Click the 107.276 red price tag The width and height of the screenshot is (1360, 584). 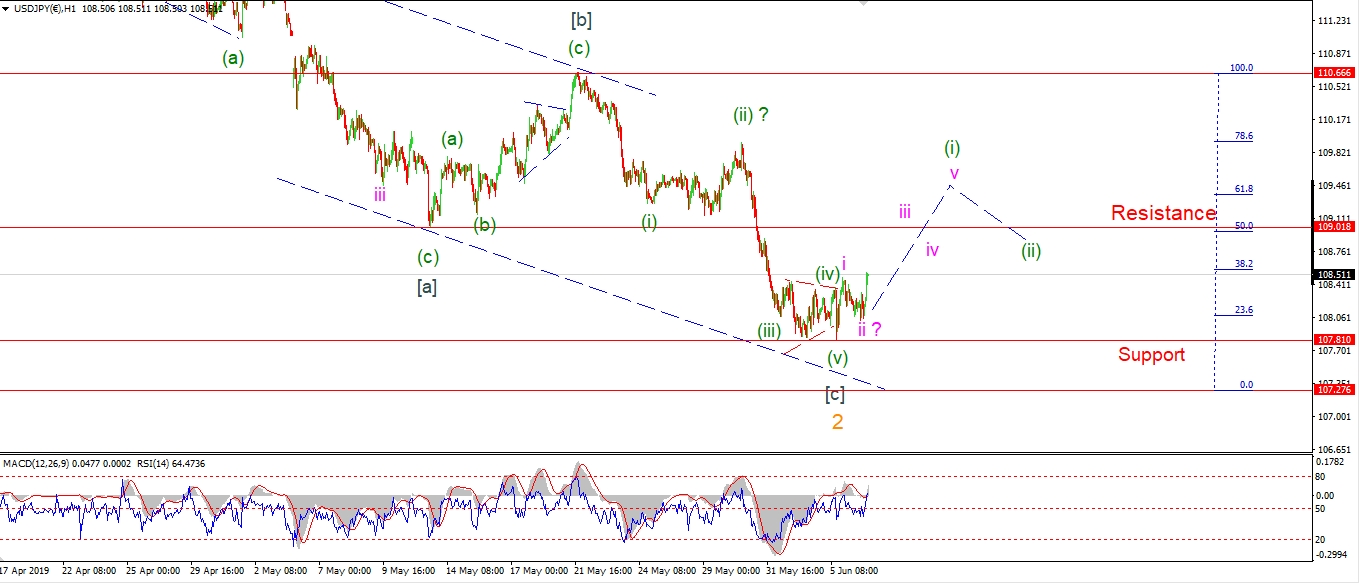[1333, 391]
